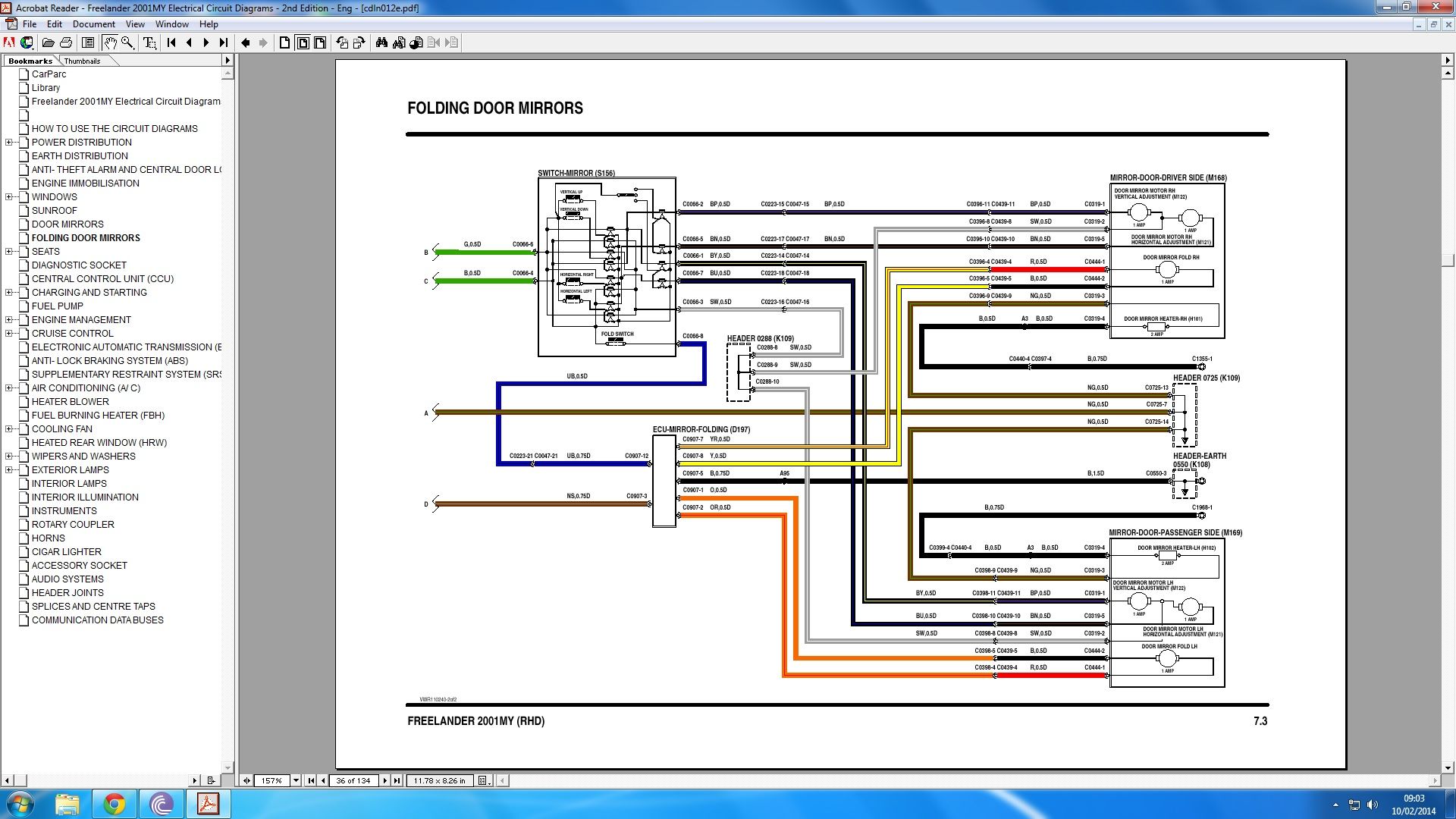Expand the WINDOWS bookmark
The height and width of the screenshot is (819, 1456).
pyautogui.click(x=9, y=197)
